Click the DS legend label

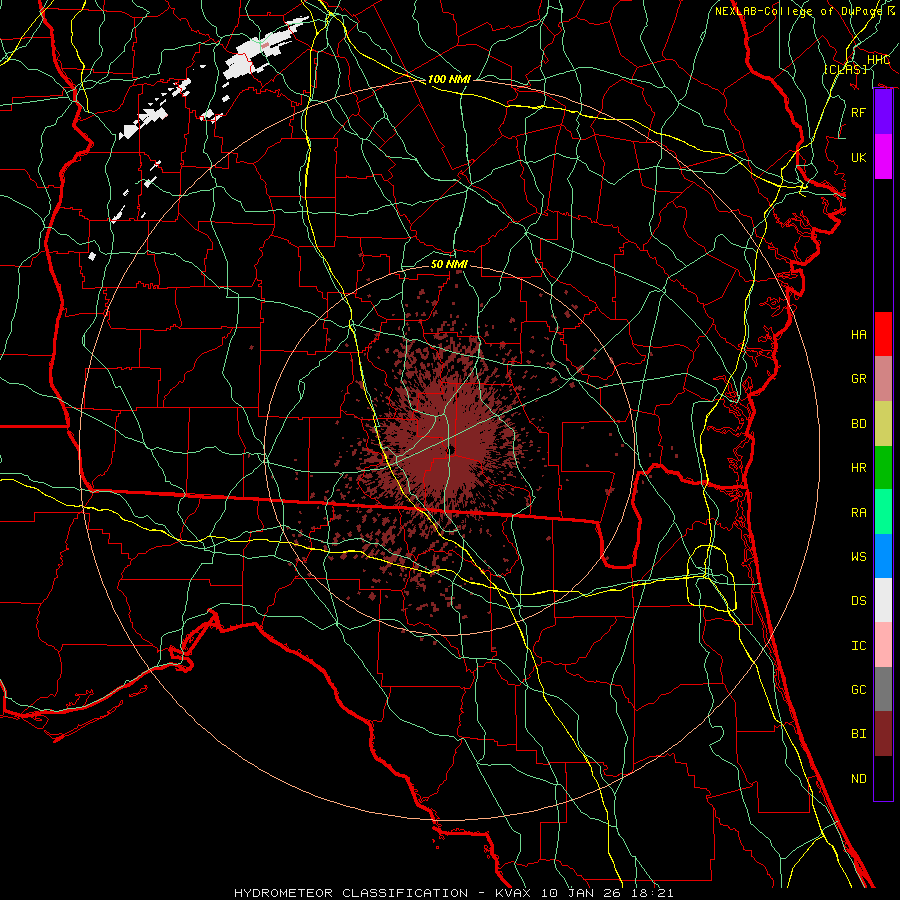859,601
